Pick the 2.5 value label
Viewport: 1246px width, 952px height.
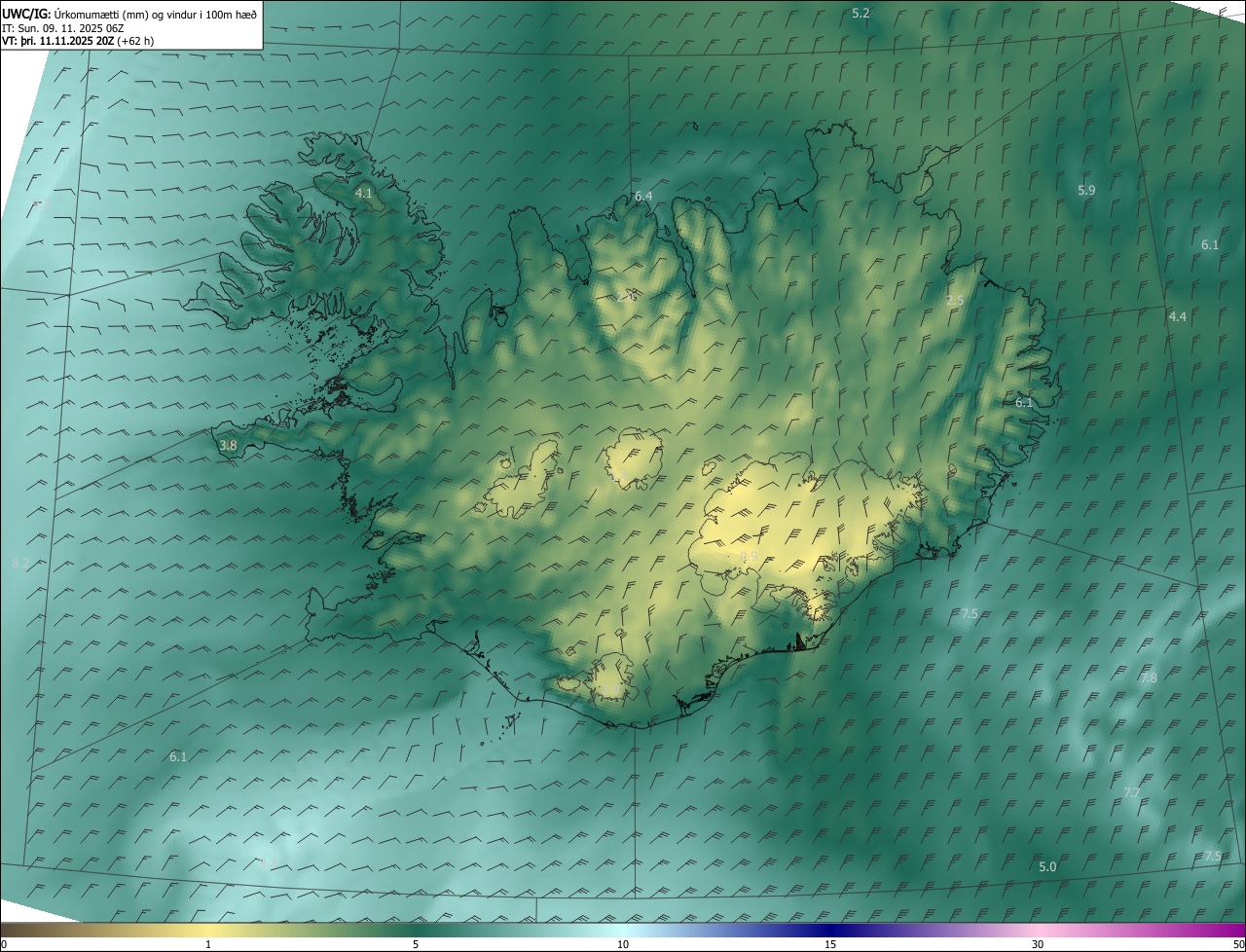[x=955, y=301]
